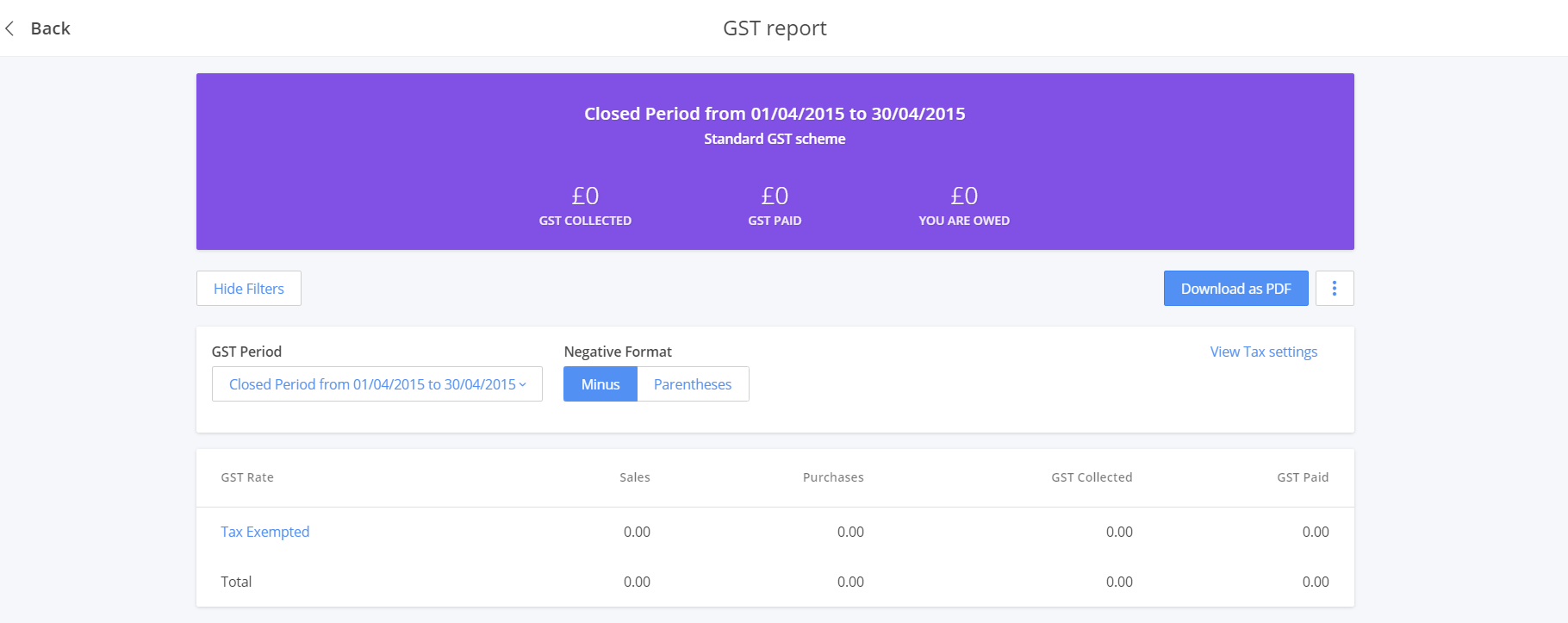The height and width of the screenshot is (623, 1568).
Task: Select Minus negative format
Action: pos(600,384)
